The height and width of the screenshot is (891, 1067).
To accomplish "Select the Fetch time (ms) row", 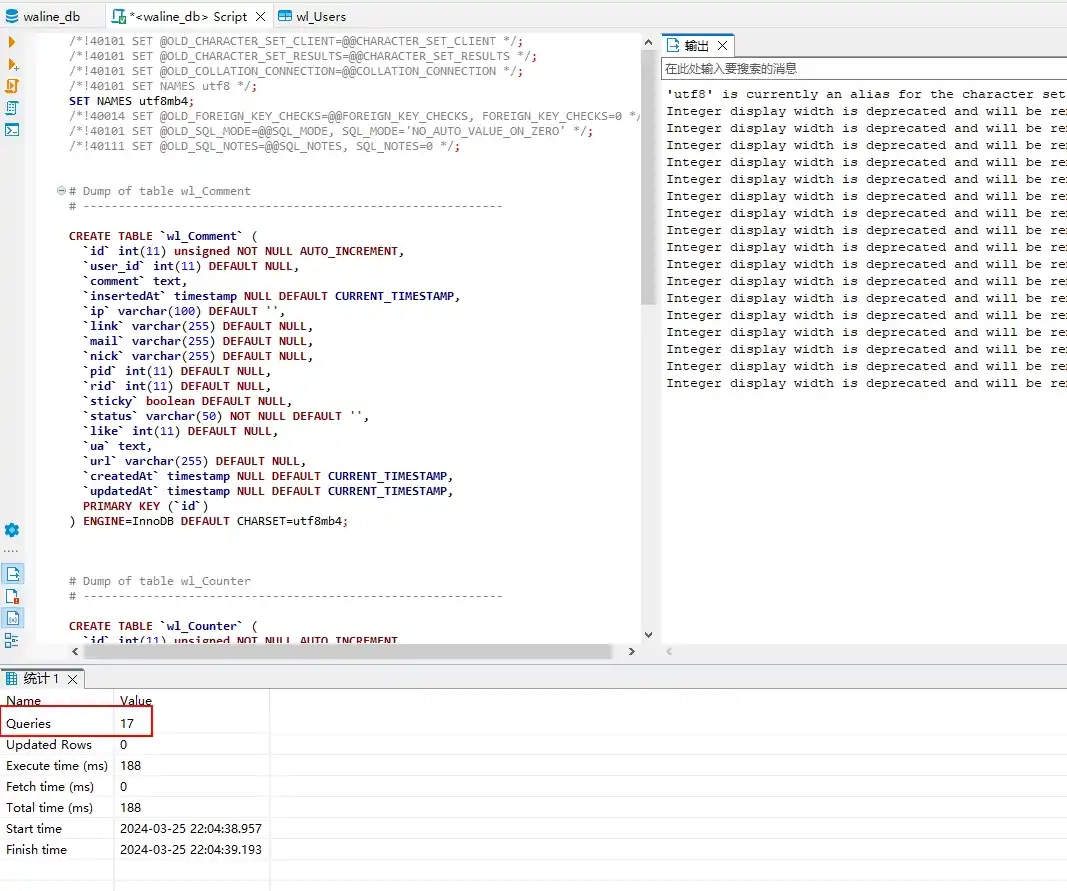I will click(x=135, y=787).
